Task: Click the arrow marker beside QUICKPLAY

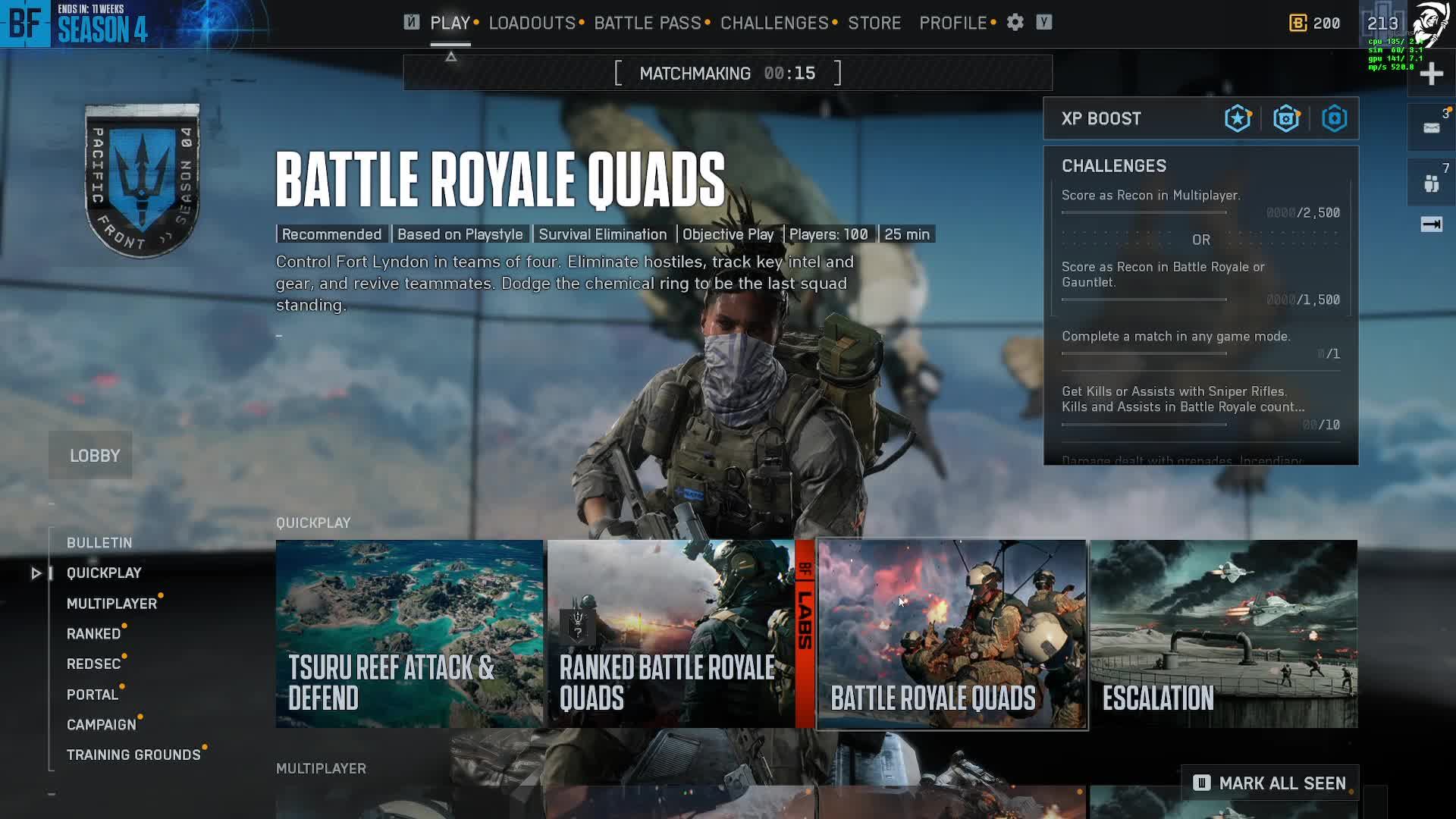Action: (x=36, y=573)
